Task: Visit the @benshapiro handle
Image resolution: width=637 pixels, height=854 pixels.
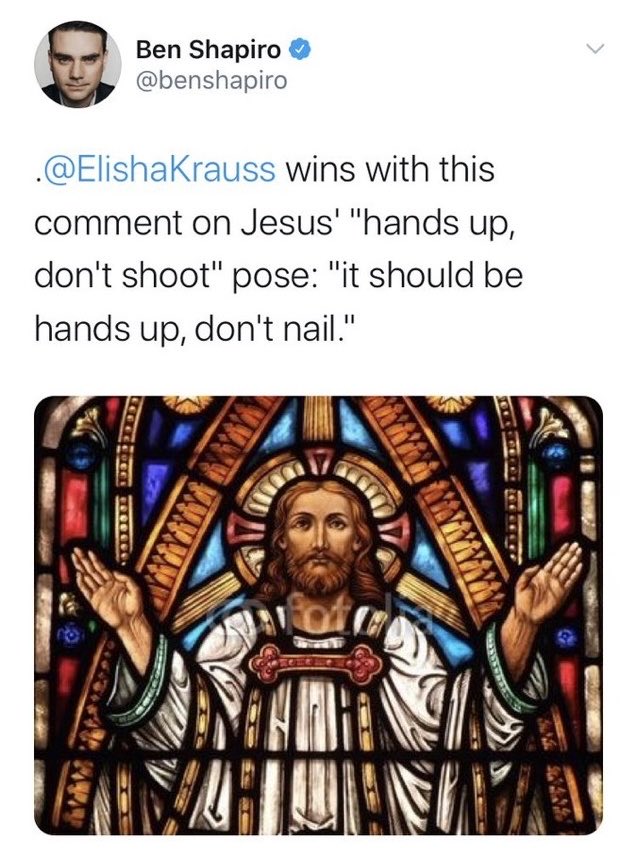Action: tap(211, 81)
